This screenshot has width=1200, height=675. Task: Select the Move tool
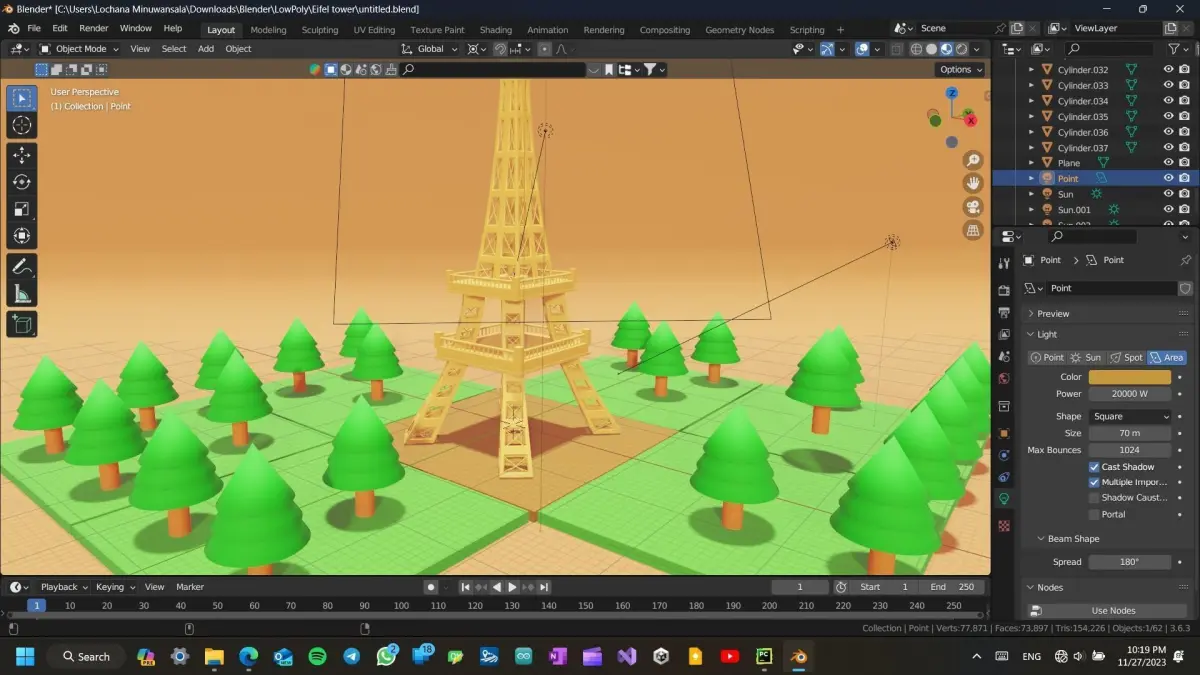(x=22, y=155)
